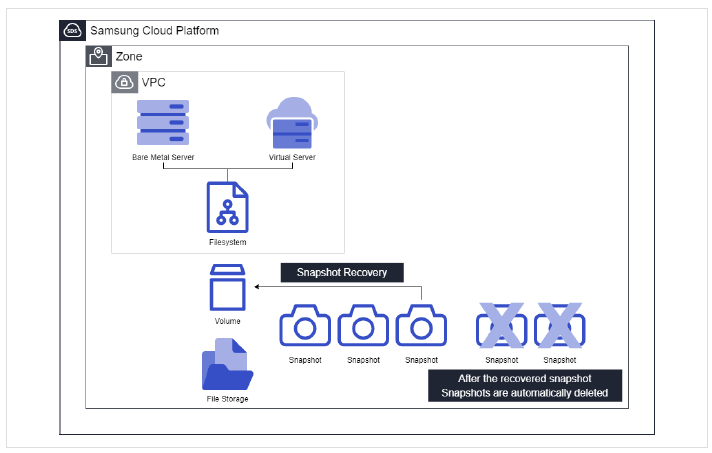The height and width of the screenshot is (453, 712).
Task: Click the "VPC" label text
Action: [153, 83]
